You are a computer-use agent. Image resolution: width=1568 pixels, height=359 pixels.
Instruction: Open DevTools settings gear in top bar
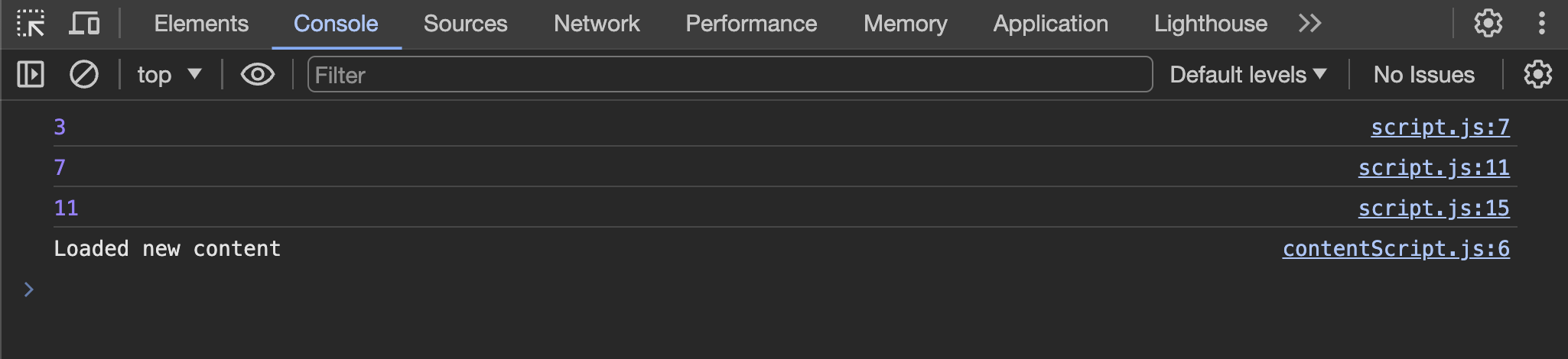1488,24
